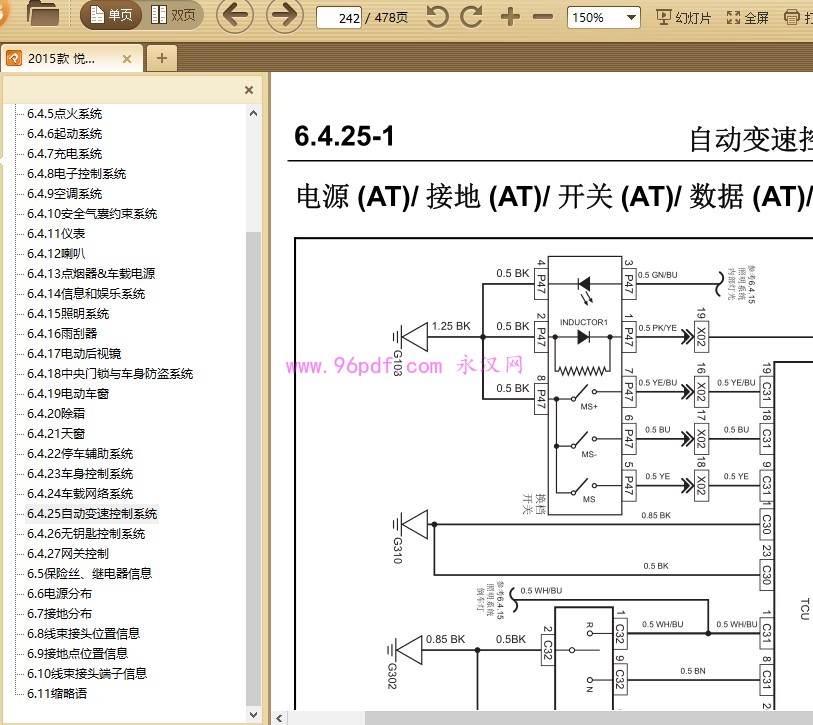This screenshot has width=813, height=725.
Task: Close the 2015款 悦... document tab
Action: tap(127, 59)
